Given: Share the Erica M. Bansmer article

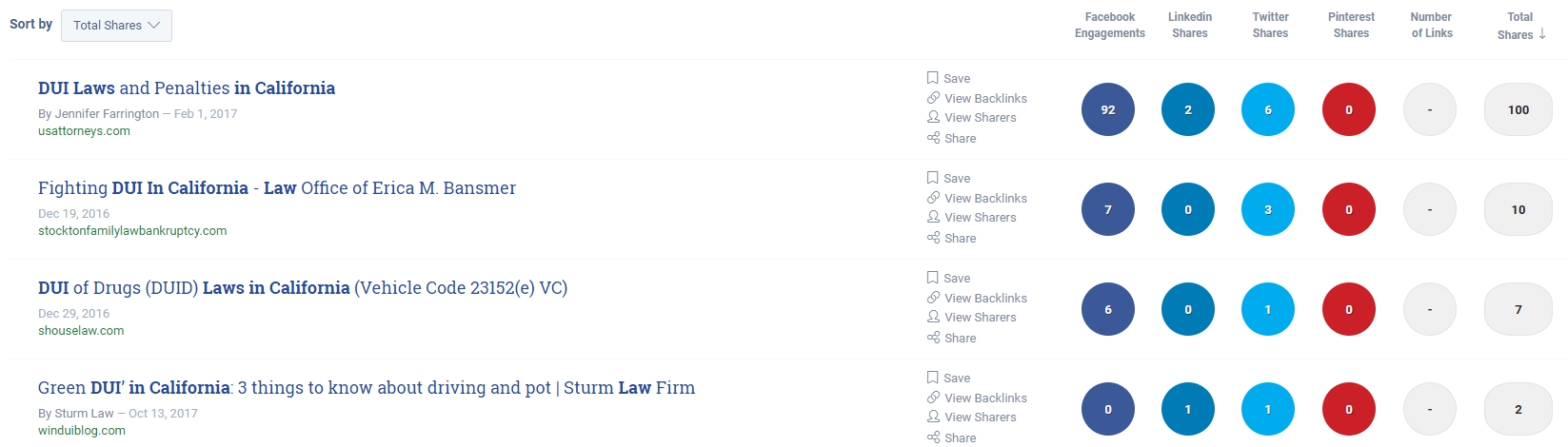Looking at the screenshot, I should pos(951,239).
